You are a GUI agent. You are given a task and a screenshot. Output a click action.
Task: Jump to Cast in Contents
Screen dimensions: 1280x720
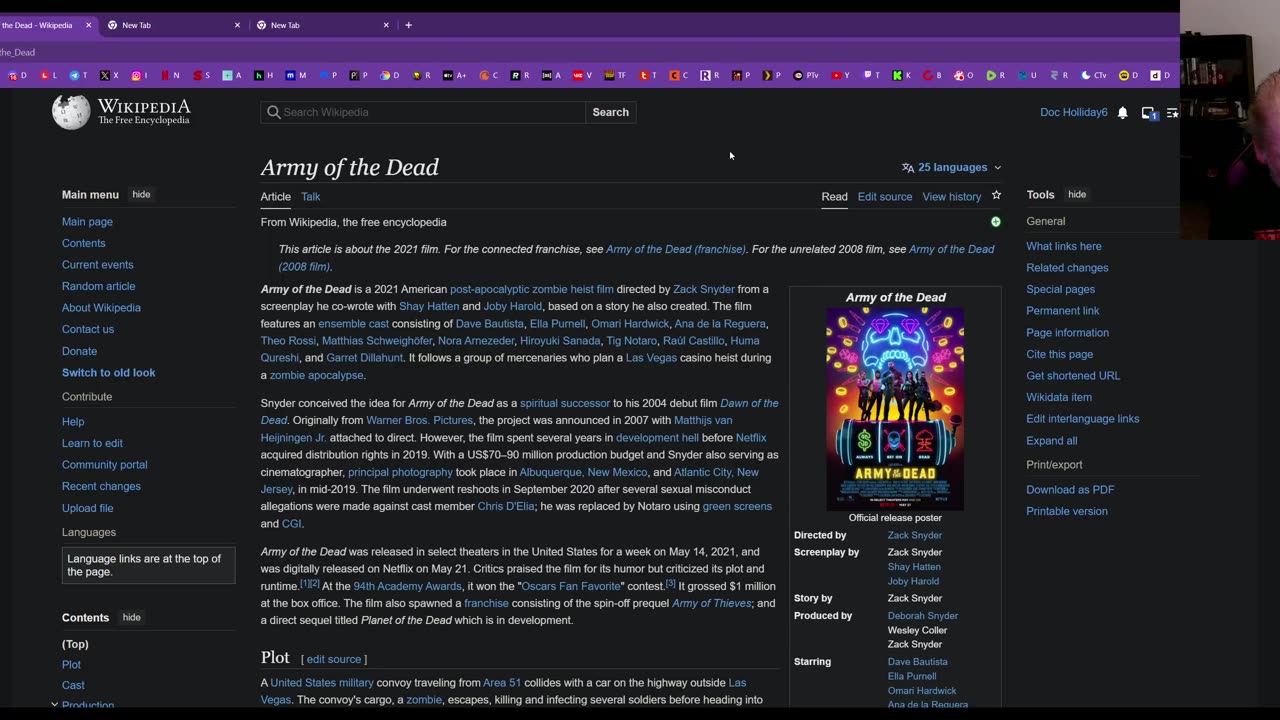tap(73, 685)
